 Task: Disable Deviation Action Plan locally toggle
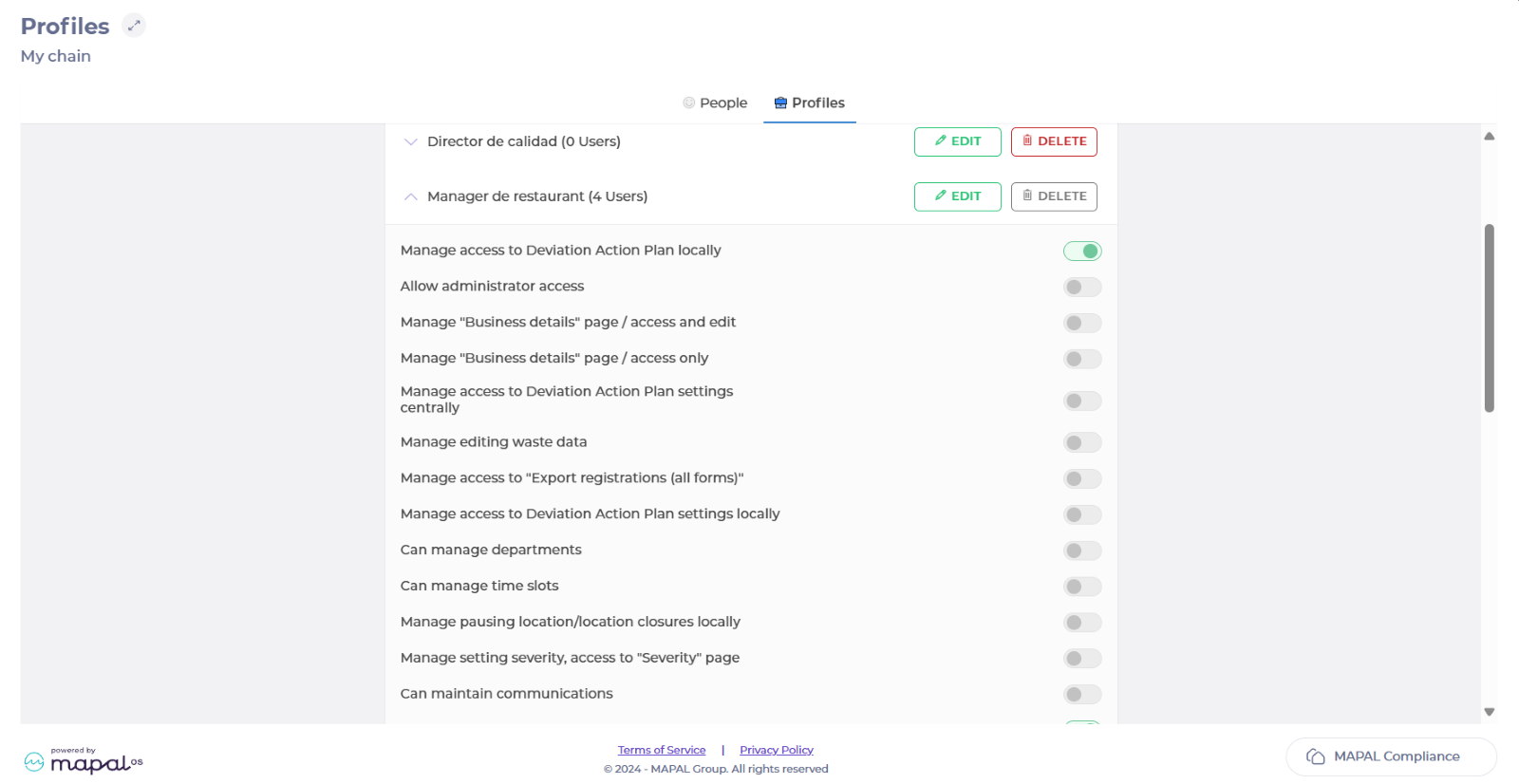point(1082,252)
